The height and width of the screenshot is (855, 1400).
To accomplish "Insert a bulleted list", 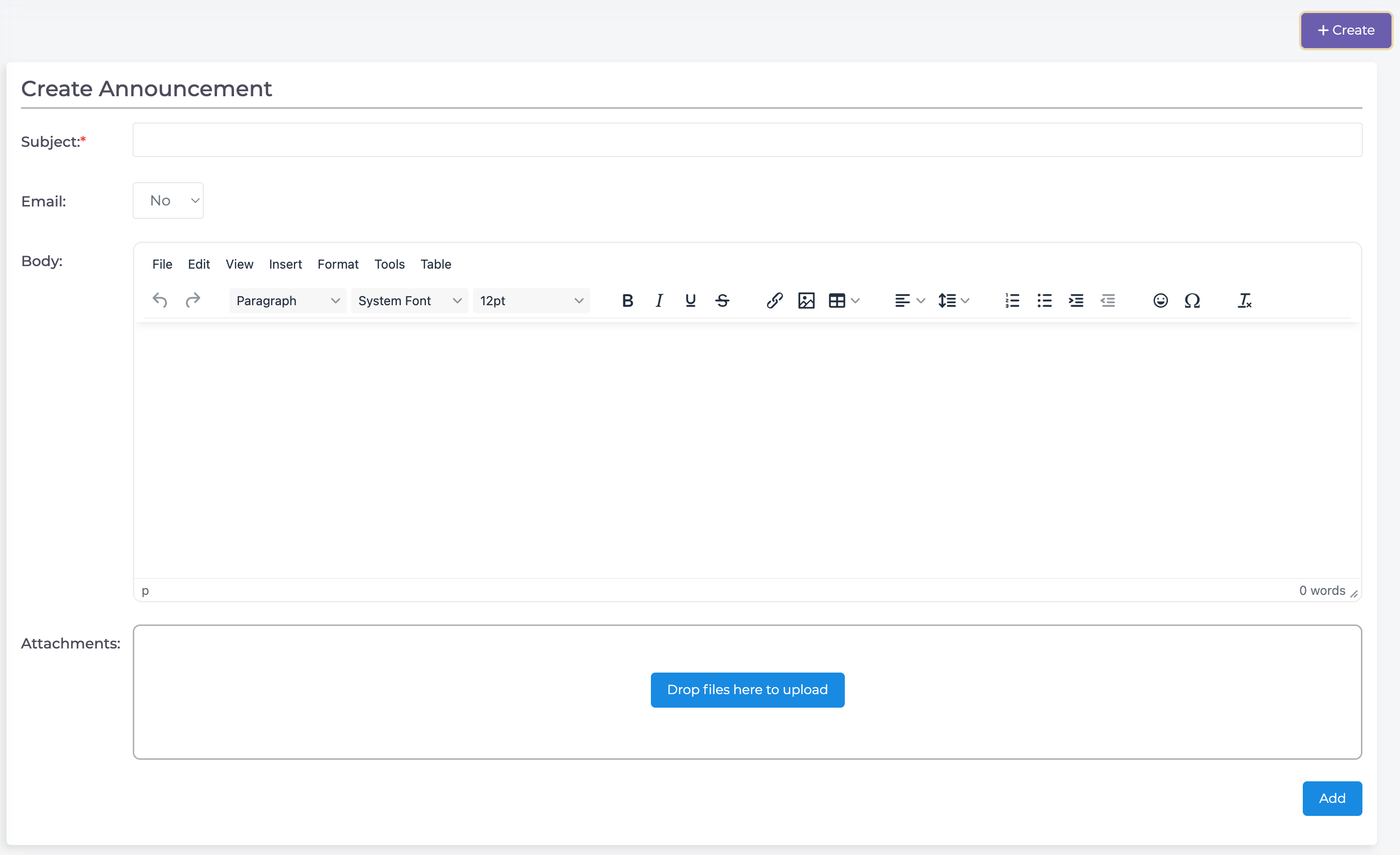I will [1044, 301].
